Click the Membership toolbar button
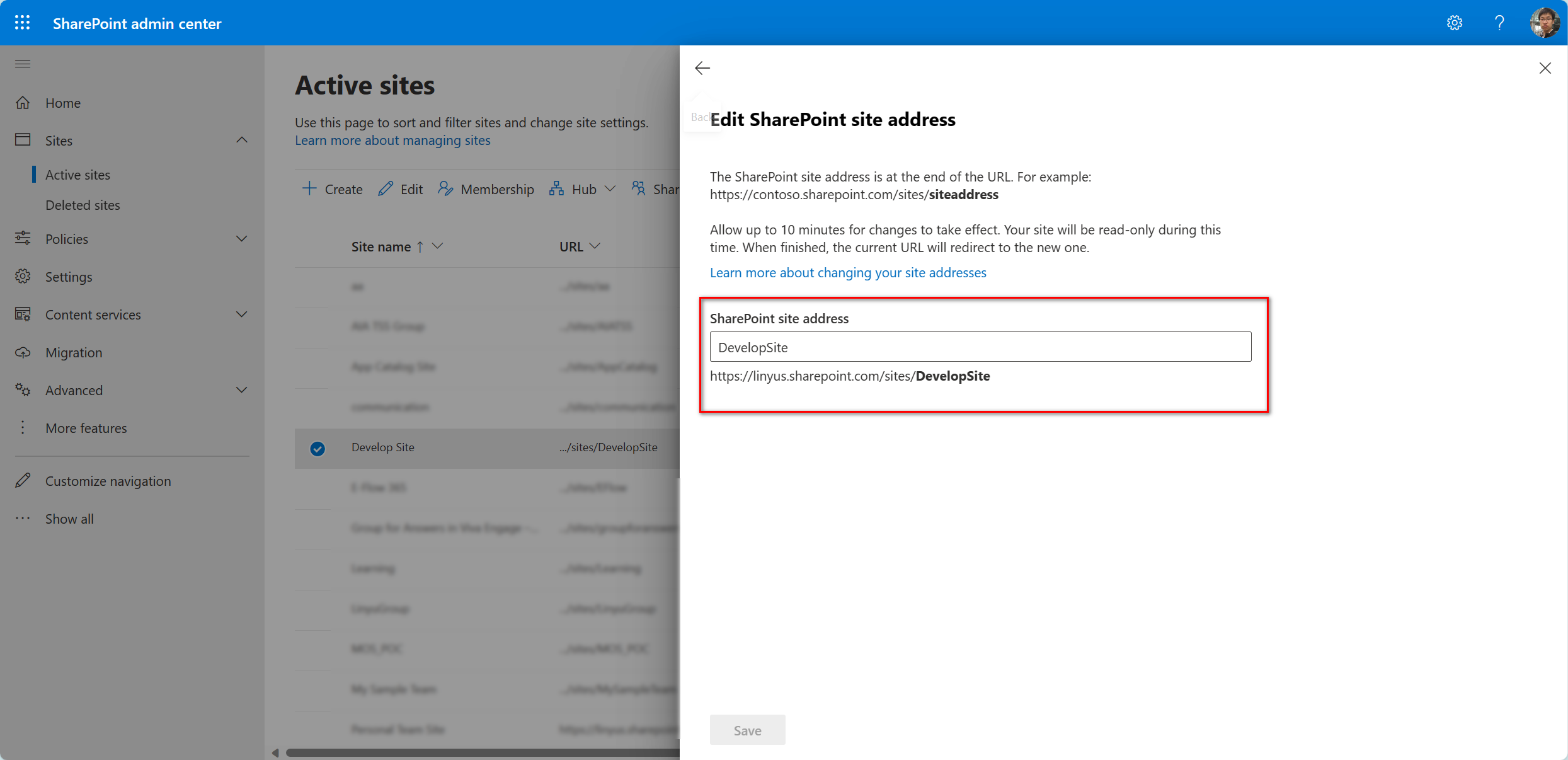 [x=486, y=188]
